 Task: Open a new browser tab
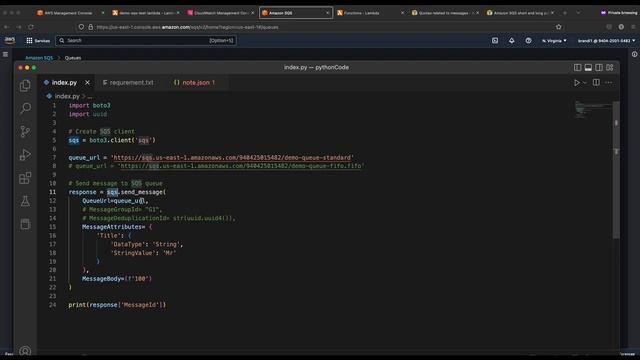pyautogui.click(x=565, y=13)
